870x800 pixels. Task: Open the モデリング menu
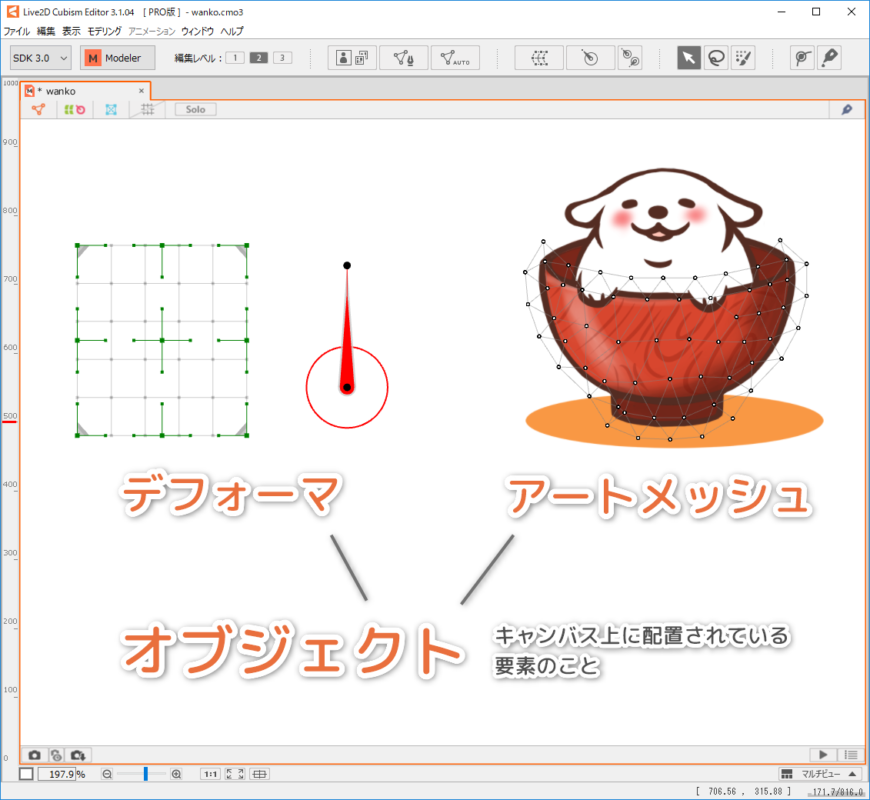pos(104,31)
